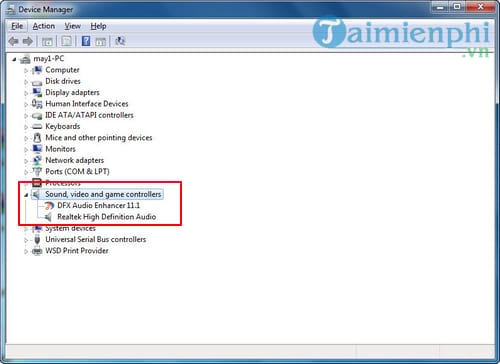The width and height of the screenshot is (500, 364).
Task: Click the Help question mark toolbar icon
Action: coord(86,41)
